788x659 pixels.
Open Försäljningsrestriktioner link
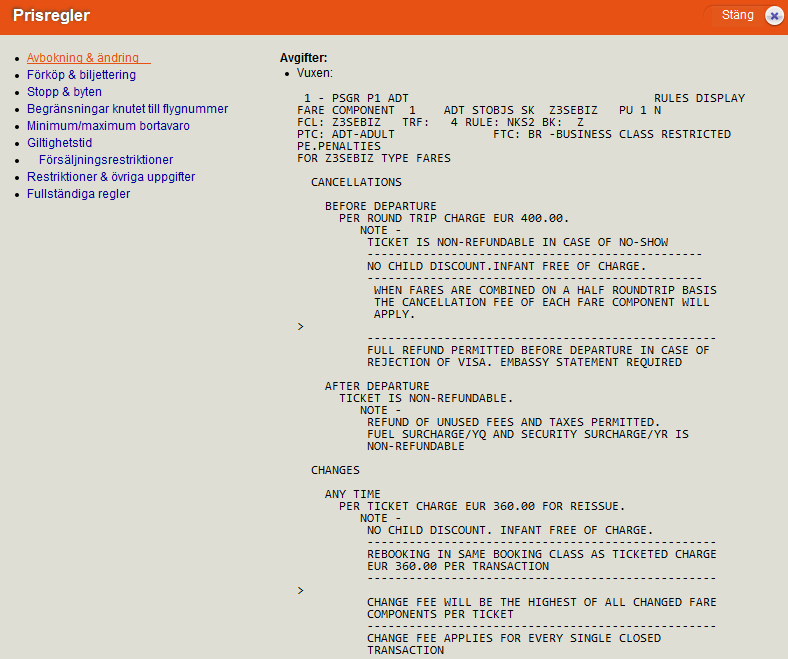pyautogui.click(x=106, y=160)
